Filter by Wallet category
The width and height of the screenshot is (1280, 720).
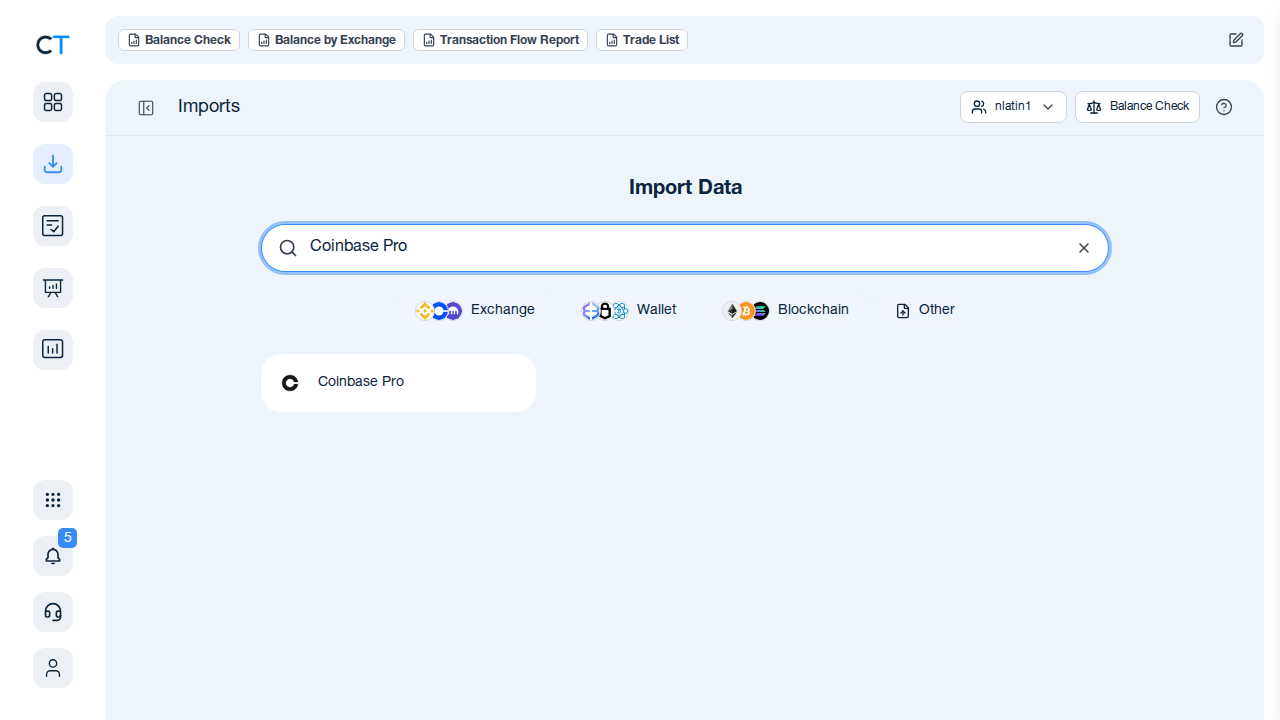coord(629,310)
